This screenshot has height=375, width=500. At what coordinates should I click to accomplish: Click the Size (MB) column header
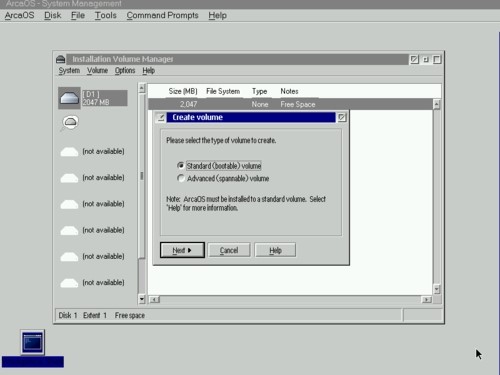coord(183,91)
